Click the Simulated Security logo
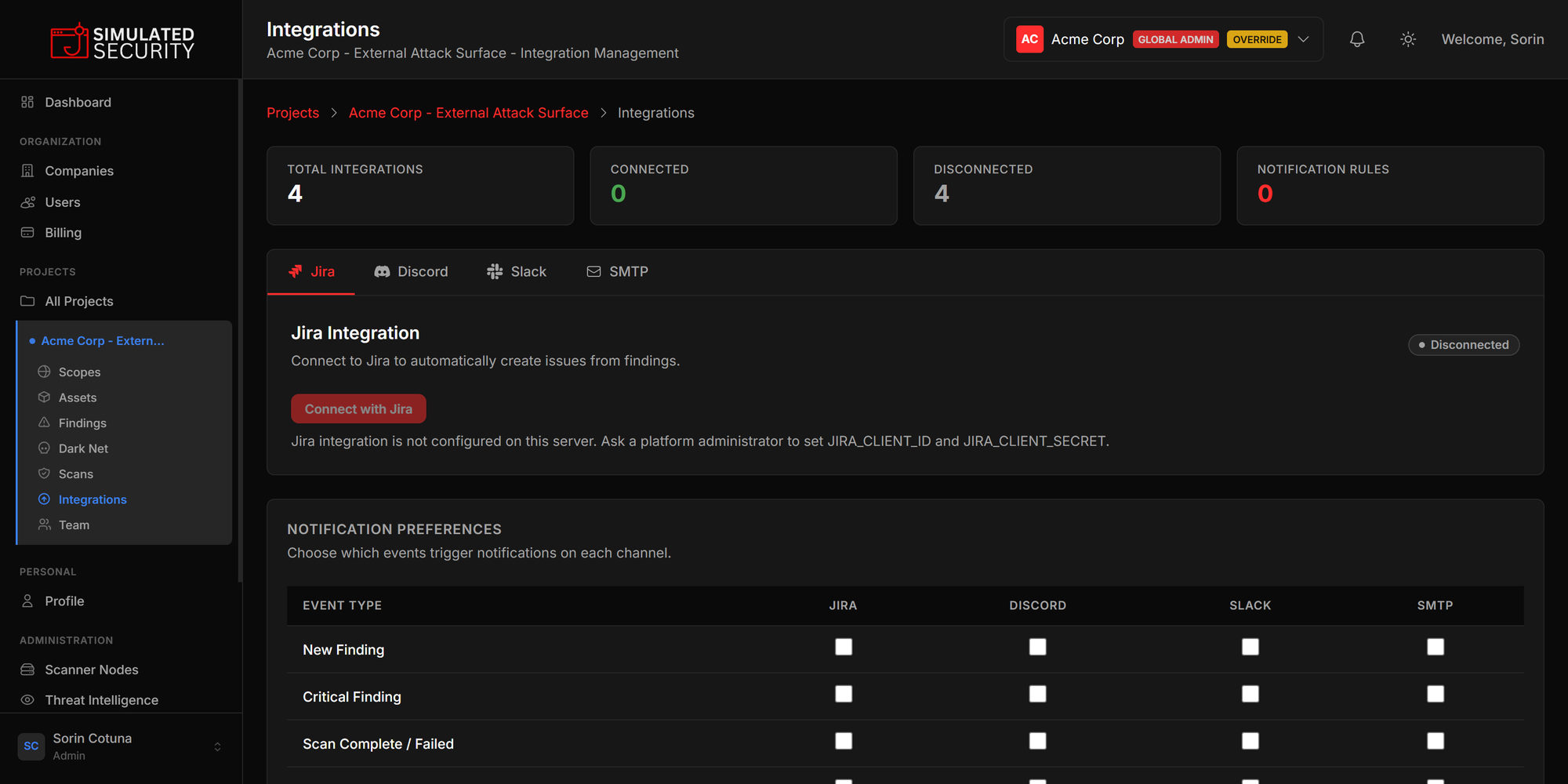Viewport: 1568px width, 784px height. [122, 41]
